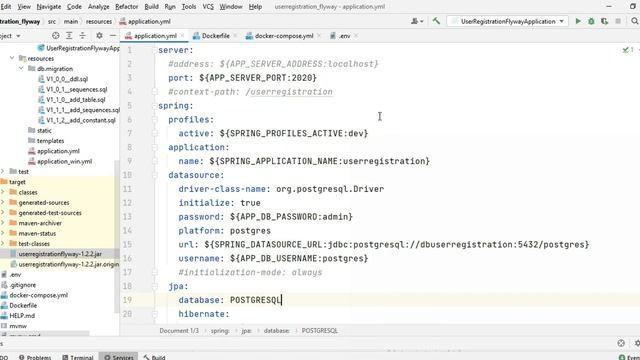640x360 pixels.
Task: Open the Tools menu
Action: point(189,7)
